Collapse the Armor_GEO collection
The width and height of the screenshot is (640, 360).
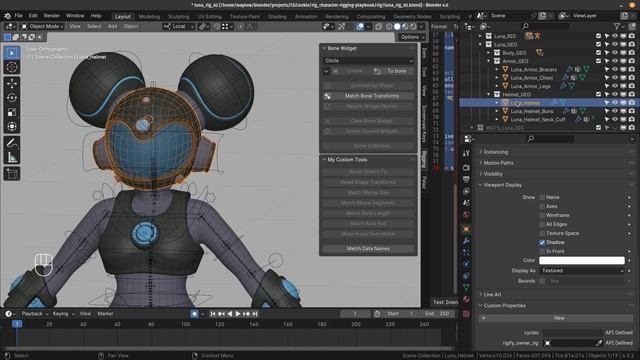click(x=489, y=61)
